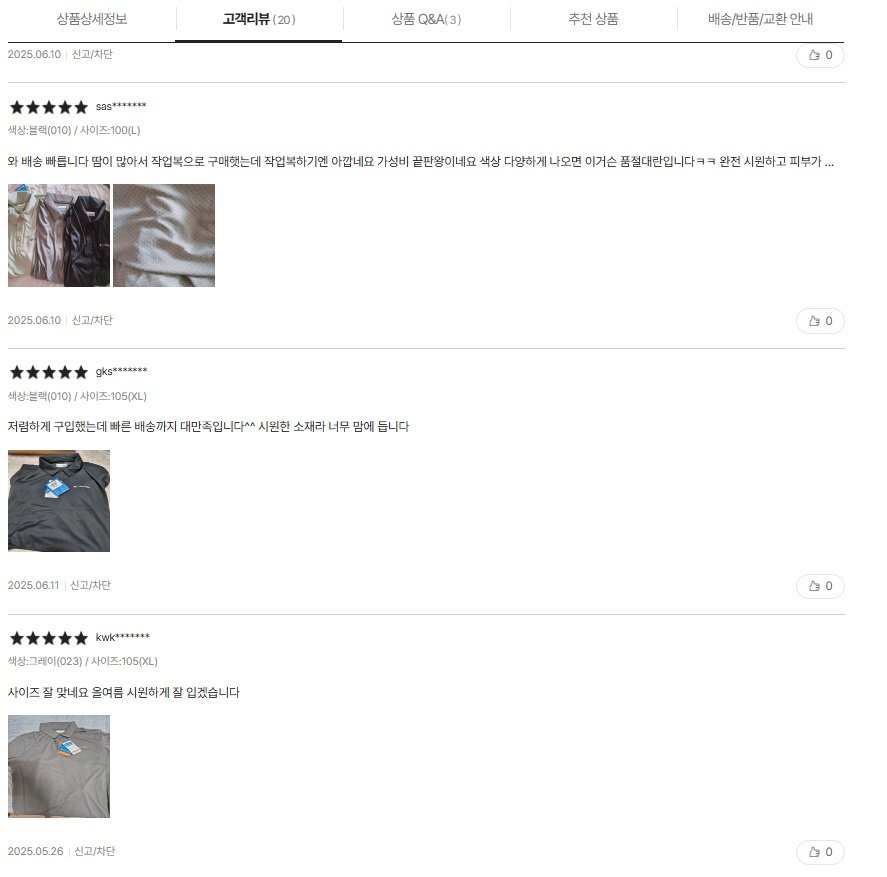Open 배송/반품/교환 안내 tab

click(x=760, y=19)
